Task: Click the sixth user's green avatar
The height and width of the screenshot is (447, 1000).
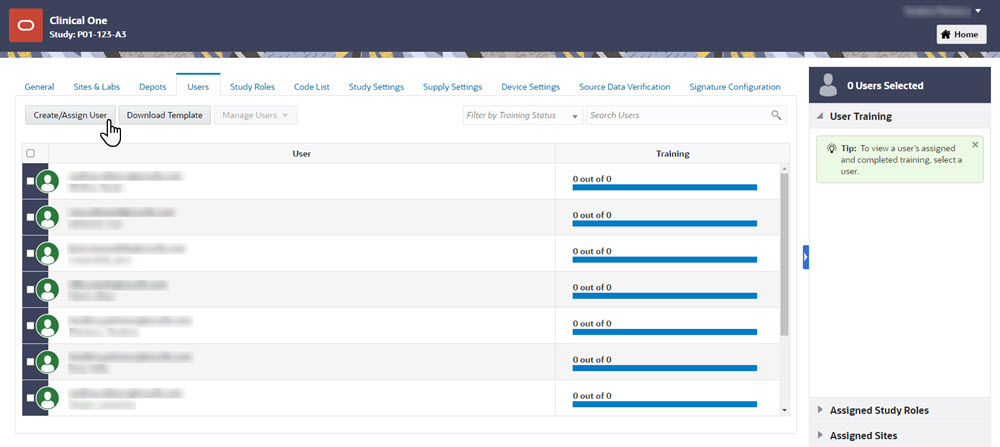Action: 48,362
